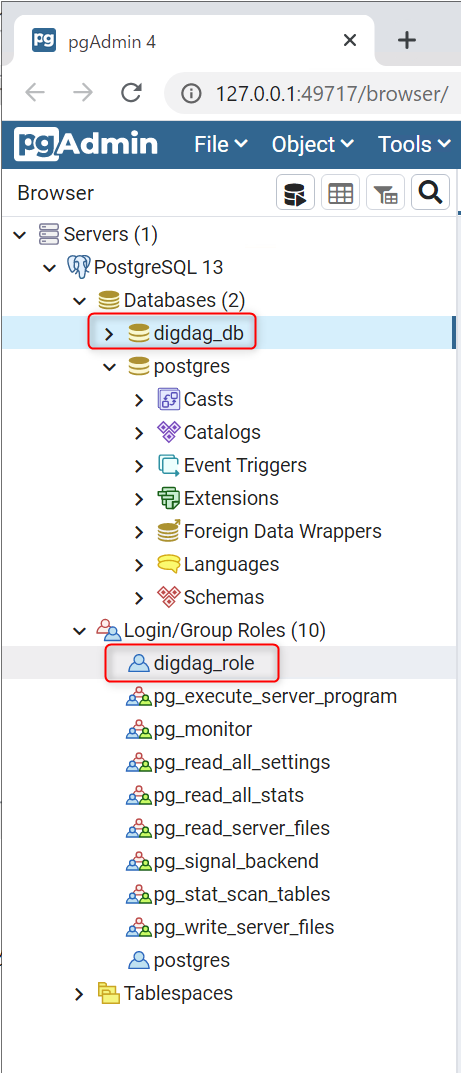The width and height of the screenshot is (461, 1073).
Task: Open a new browser tab
Action: pos(407,40)
